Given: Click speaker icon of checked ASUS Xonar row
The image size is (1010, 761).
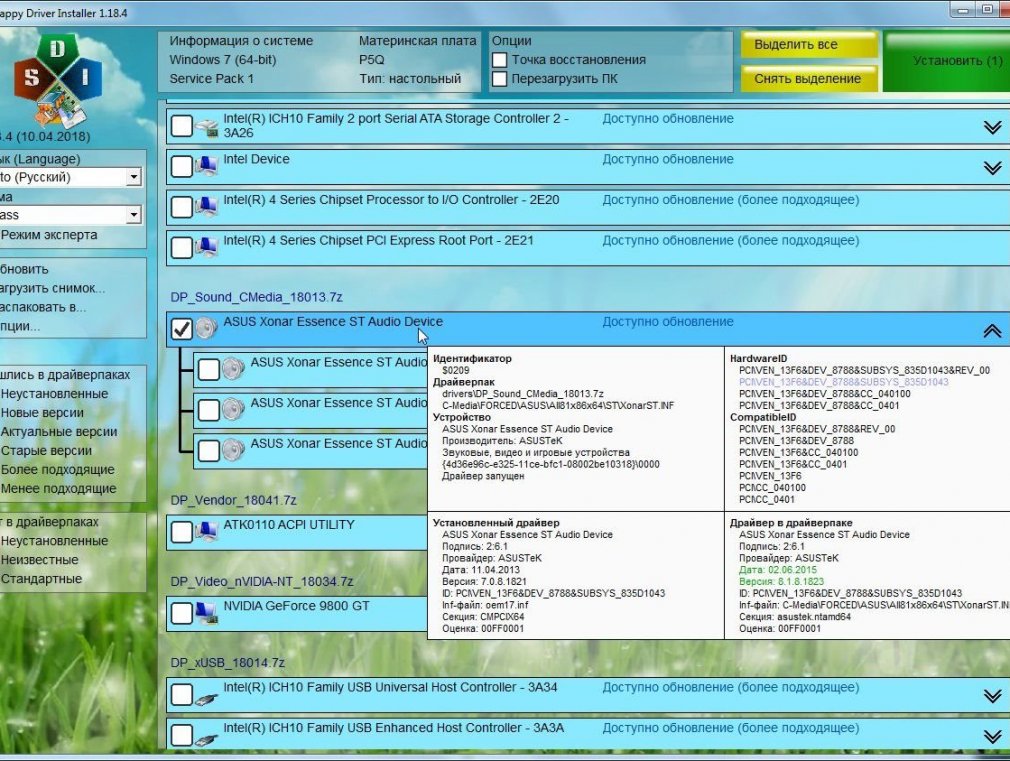Looking at the screenshot, I should tap(207, 329).
